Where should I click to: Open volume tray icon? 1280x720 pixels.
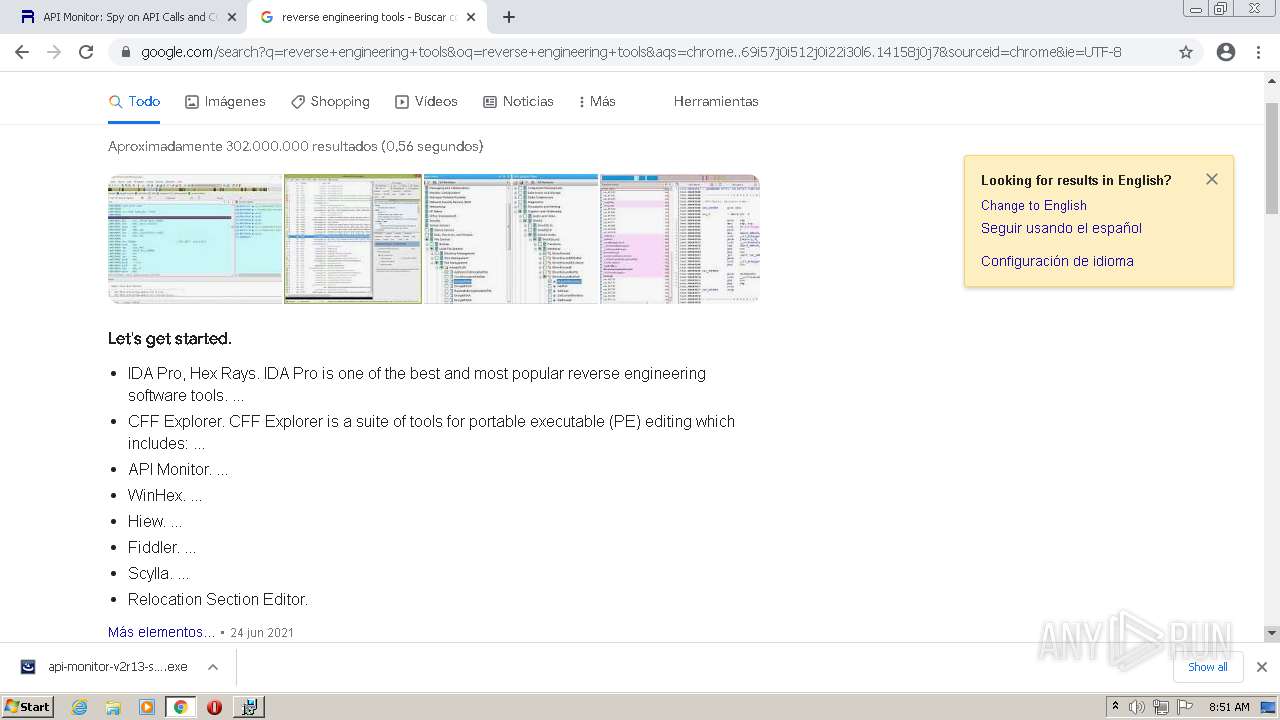click(x=1137, y=707)
